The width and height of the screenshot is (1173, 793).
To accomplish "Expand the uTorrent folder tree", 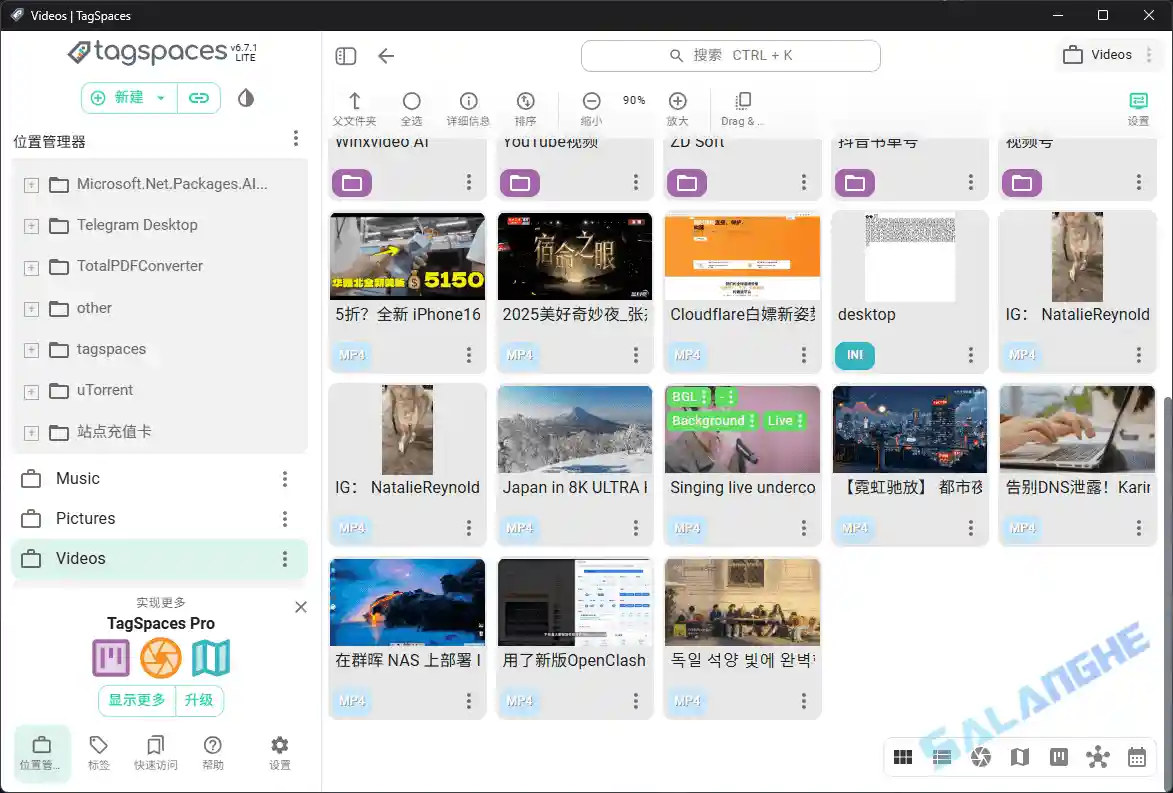I will click(30, 390).
